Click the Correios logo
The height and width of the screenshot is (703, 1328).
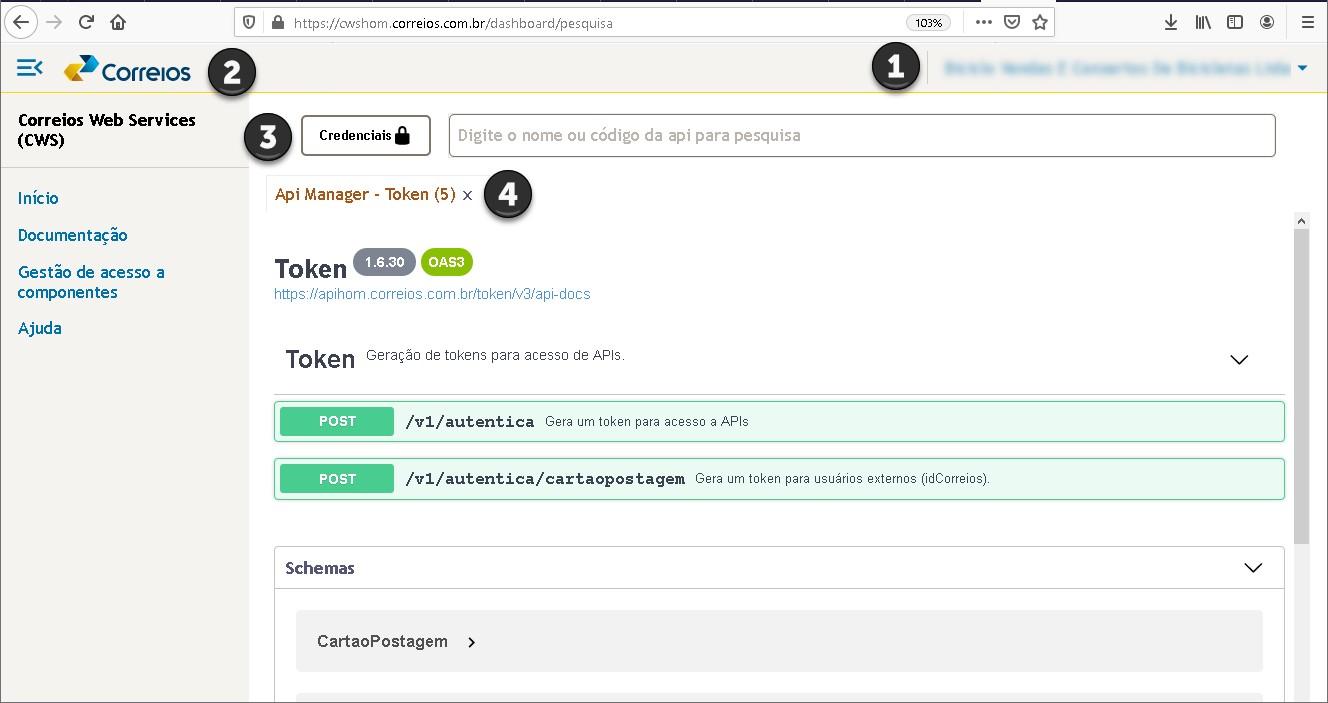pos(127,69)
